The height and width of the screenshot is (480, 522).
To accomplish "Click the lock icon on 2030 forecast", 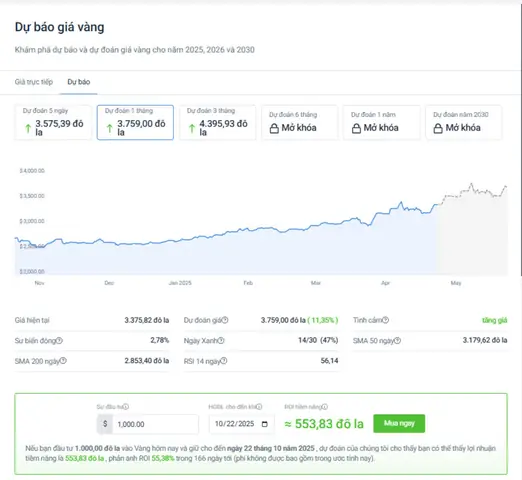I will [x=438, y=128].
